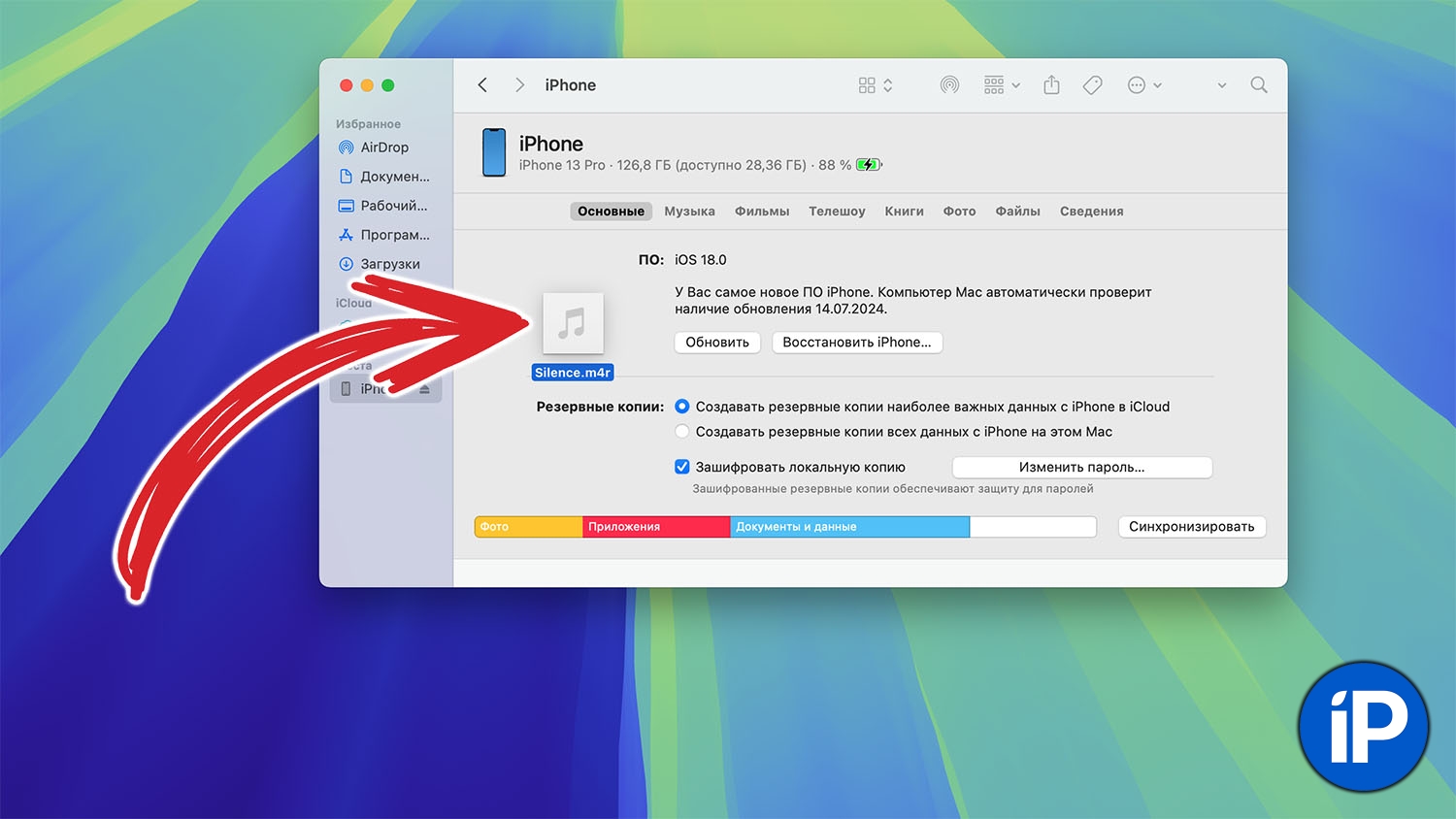Click the Резервные копии: label

(600, 407)
